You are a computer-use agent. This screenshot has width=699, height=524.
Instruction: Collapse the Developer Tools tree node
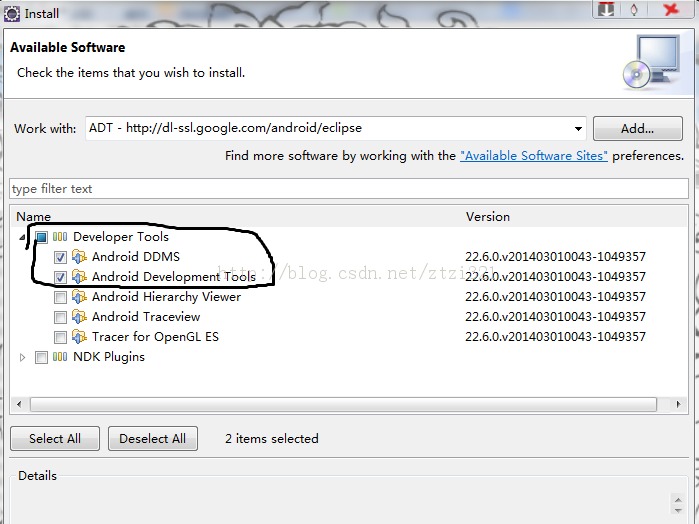click(22, 237)
